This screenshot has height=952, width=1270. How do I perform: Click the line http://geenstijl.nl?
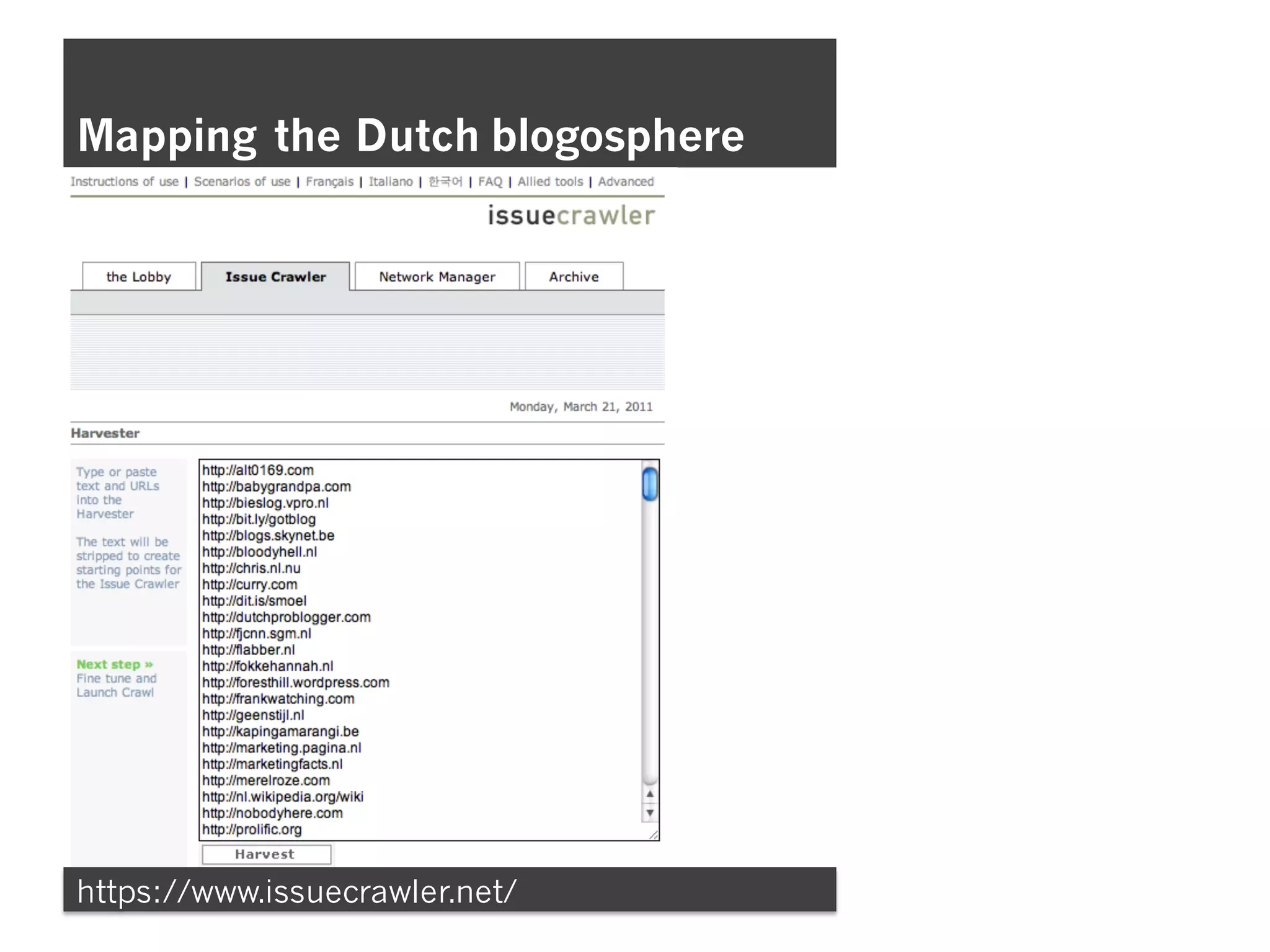[x=253, y=715]
